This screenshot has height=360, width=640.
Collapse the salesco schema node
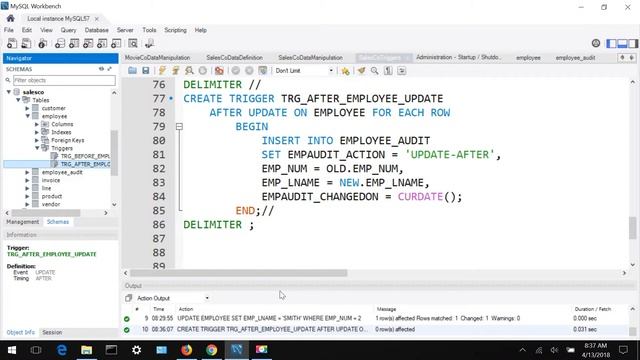tap(9, 92)
